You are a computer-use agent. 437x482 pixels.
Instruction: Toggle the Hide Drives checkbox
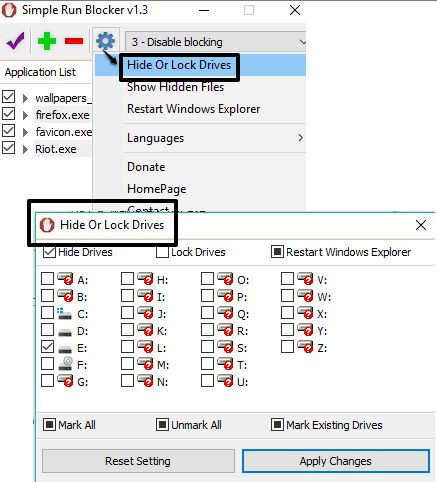click(x=49, y=252)
